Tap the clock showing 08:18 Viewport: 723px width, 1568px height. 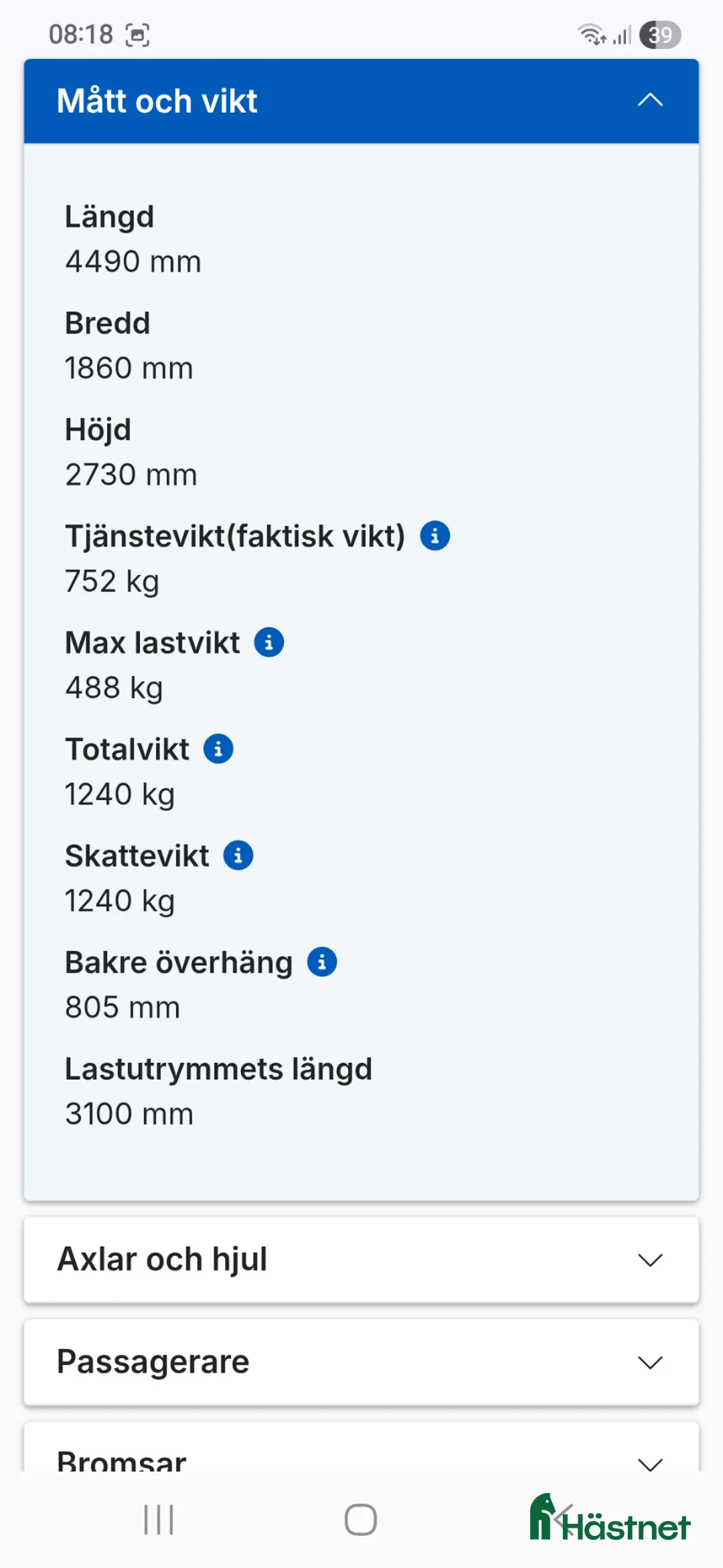tap(80, 35)
